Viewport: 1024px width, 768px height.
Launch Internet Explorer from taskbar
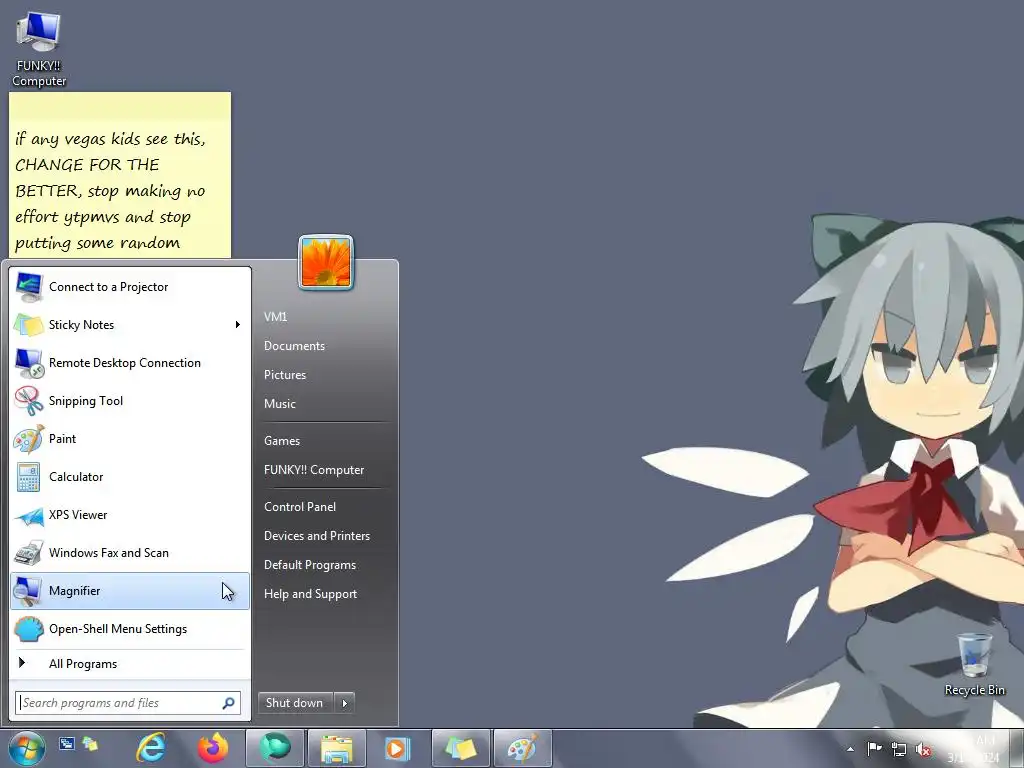click(x=150, y=748)
